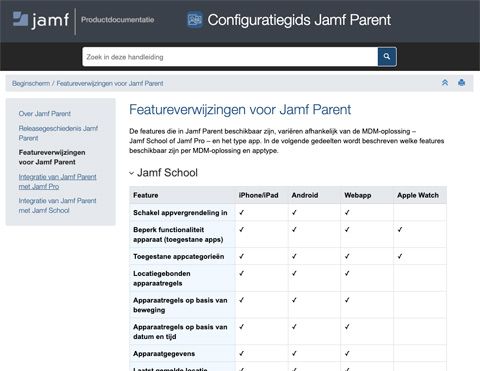Click the Jamf School section heading

tap(167, 173)
